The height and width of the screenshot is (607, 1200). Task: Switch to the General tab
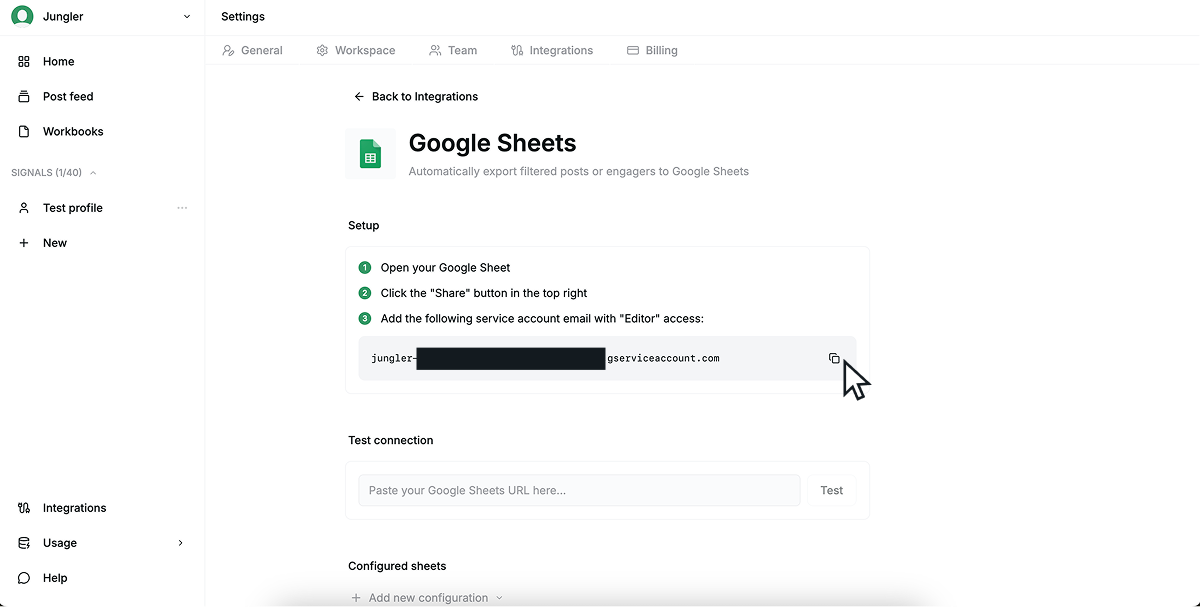click(x=252, y=50)
